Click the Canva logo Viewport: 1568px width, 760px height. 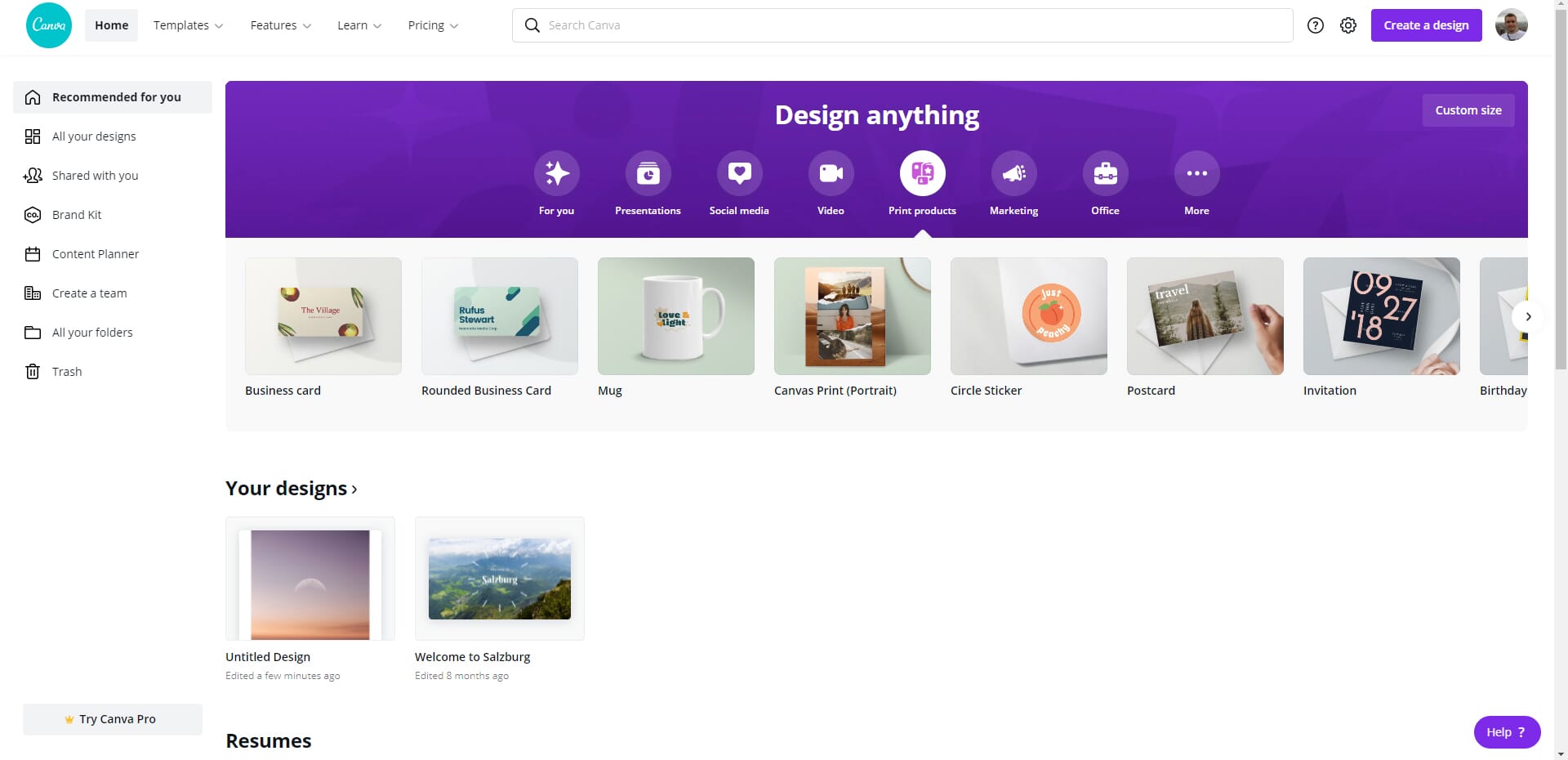[49, 25]
